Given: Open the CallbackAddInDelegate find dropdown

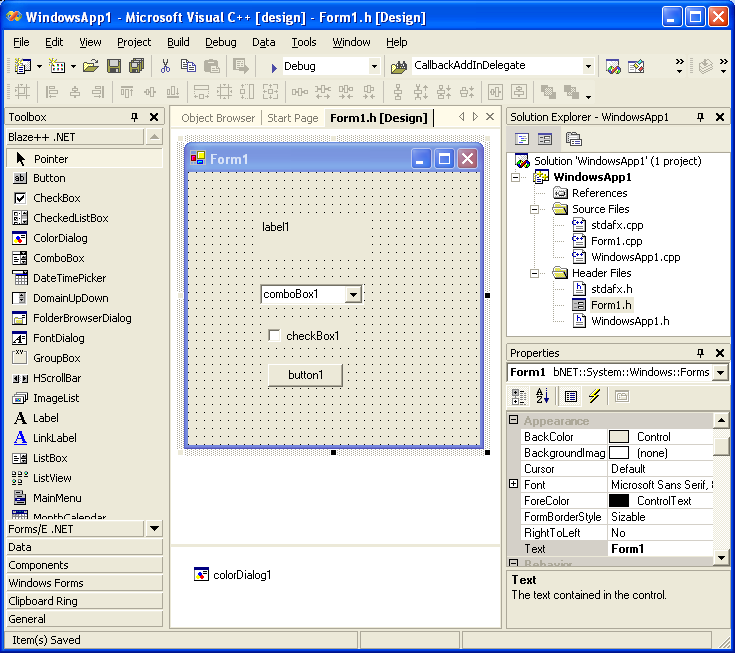Looking at the screenshot, I should 588,67.
